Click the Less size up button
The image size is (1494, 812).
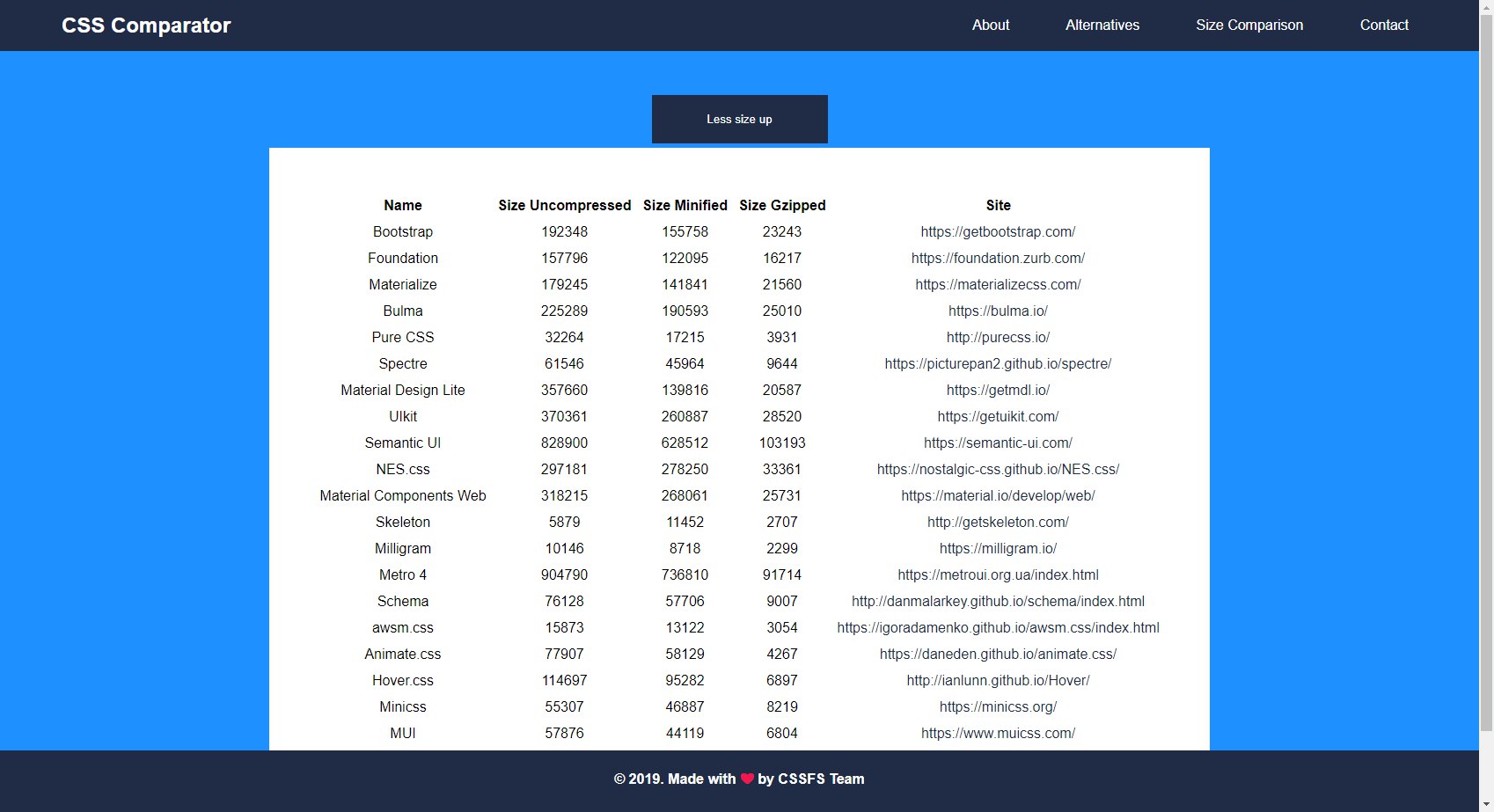click(x=739, y=119)
